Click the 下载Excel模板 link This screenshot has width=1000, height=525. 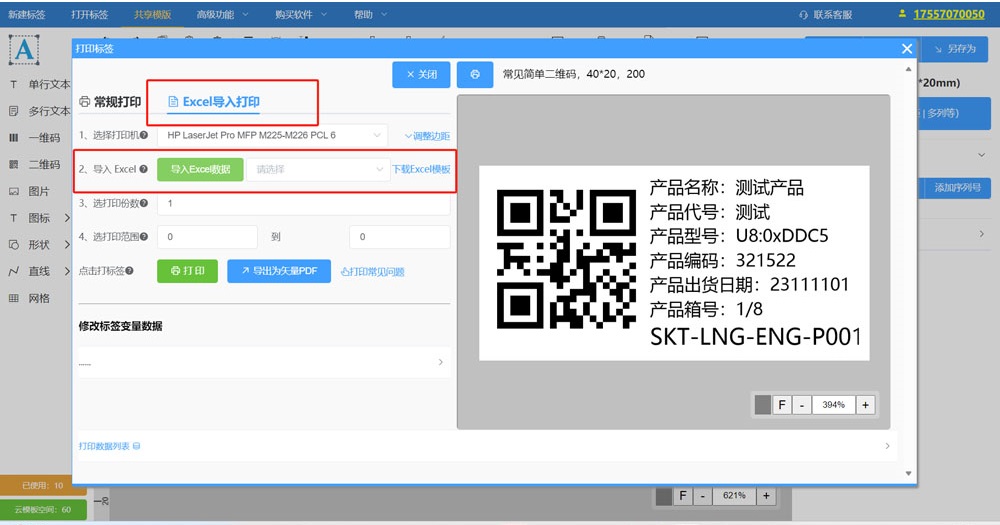pyautogui.click(x=421, y=170)
